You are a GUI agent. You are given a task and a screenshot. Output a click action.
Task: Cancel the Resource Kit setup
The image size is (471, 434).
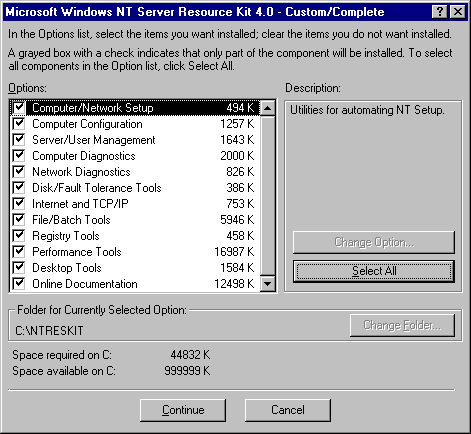tap(288, 410)
